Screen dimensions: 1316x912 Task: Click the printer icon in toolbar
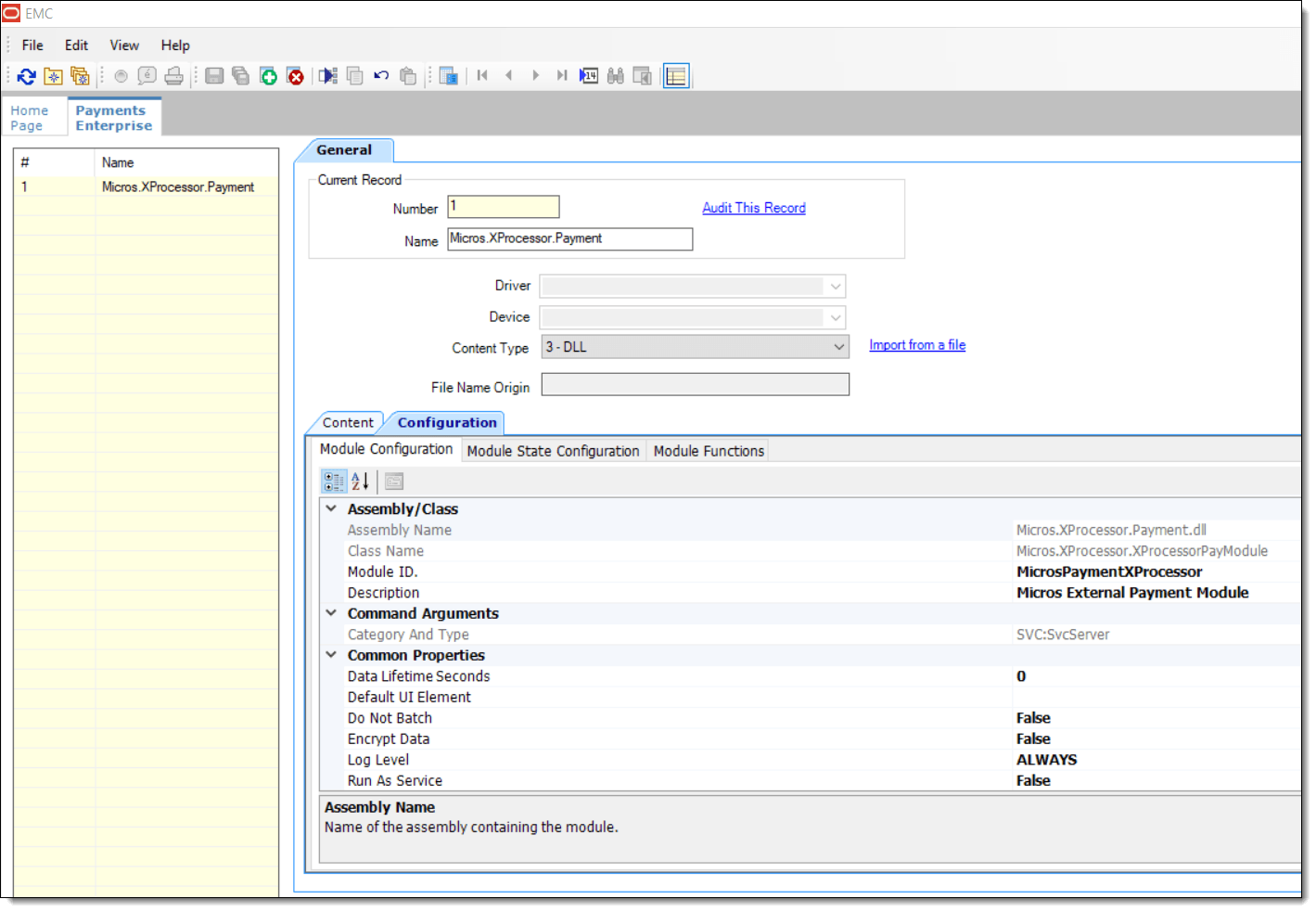[x=173, y=76]
